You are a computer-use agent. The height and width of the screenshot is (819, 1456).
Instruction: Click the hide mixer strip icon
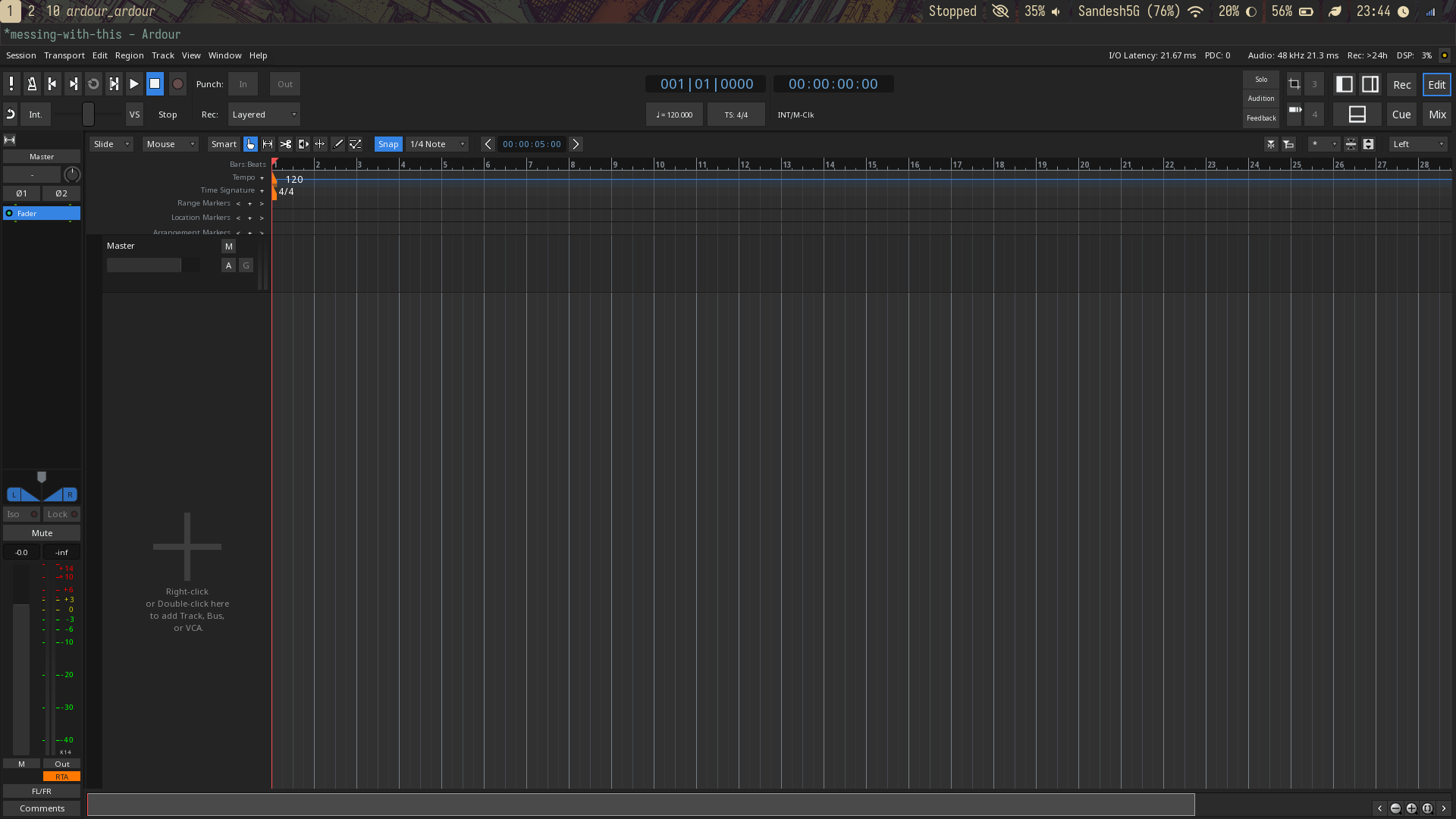[x=10, y=140]
